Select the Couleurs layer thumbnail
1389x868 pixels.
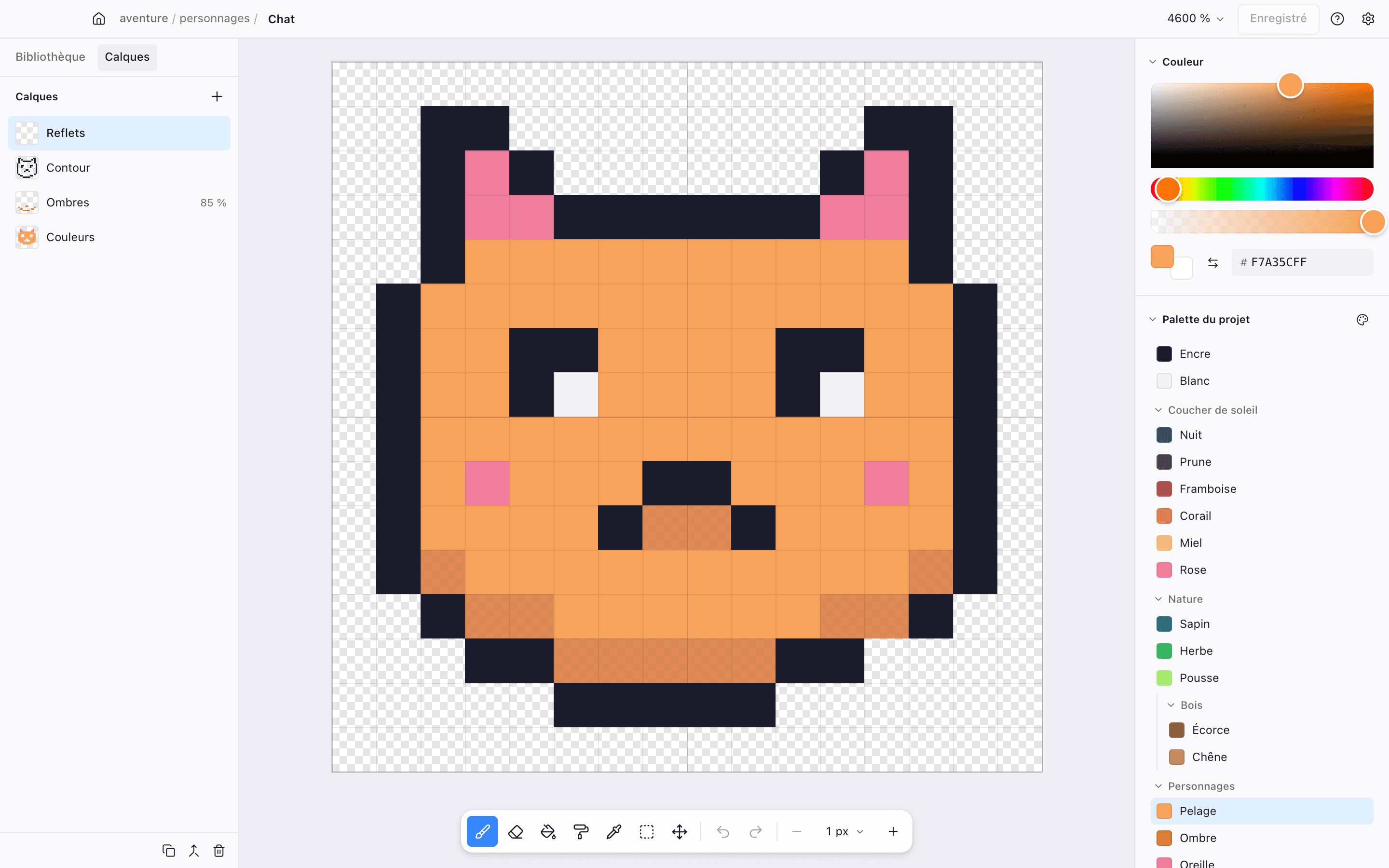point(27,237)
